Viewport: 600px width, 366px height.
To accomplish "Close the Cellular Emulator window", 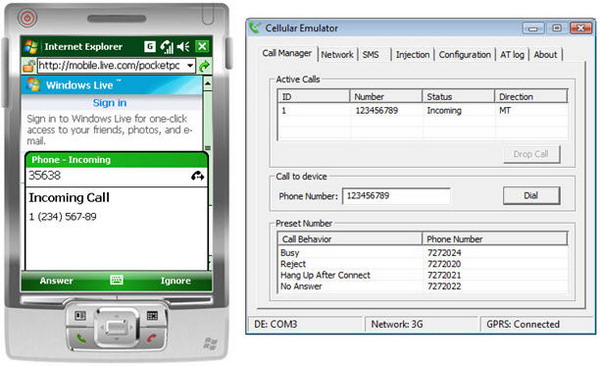I will (580, 28).
